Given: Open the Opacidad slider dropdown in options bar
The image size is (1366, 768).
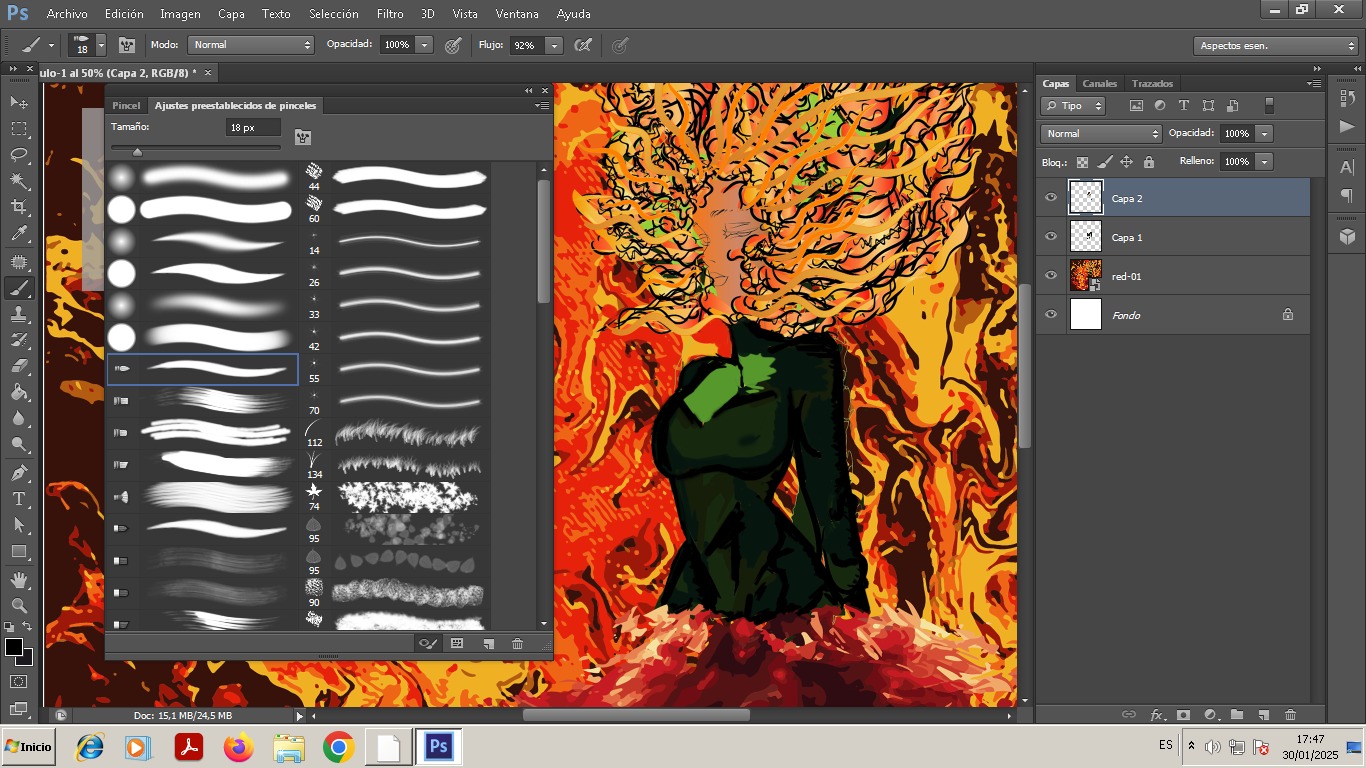Looking at the screenshot, I should pyautogui.click(x=424, y=45).
